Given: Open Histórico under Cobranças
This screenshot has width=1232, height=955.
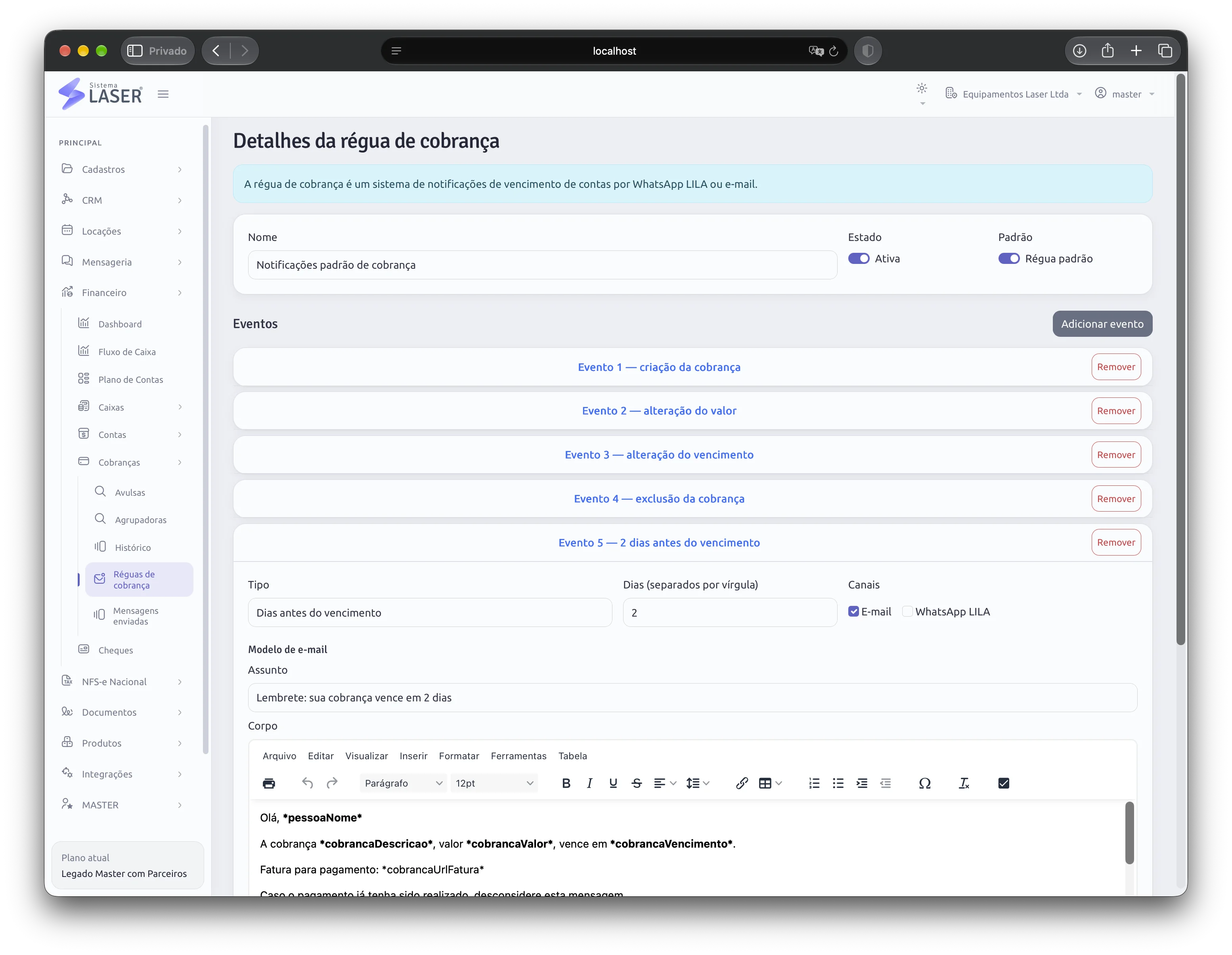Looking at the screenshot, I should pos(132,547).
